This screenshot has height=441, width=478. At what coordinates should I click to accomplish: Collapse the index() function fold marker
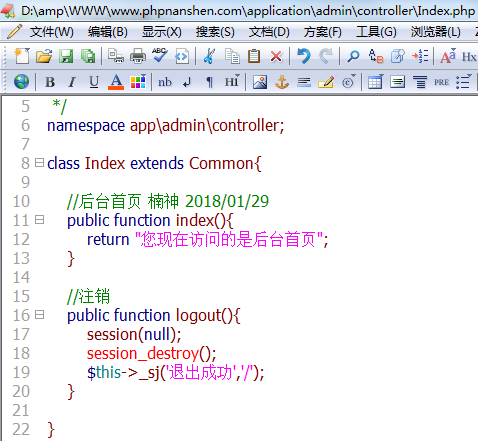39,220
